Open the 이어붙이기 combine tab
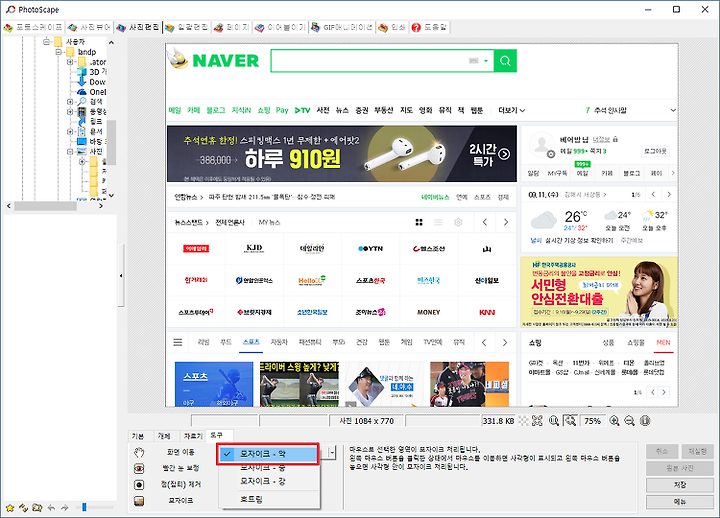 280,28
